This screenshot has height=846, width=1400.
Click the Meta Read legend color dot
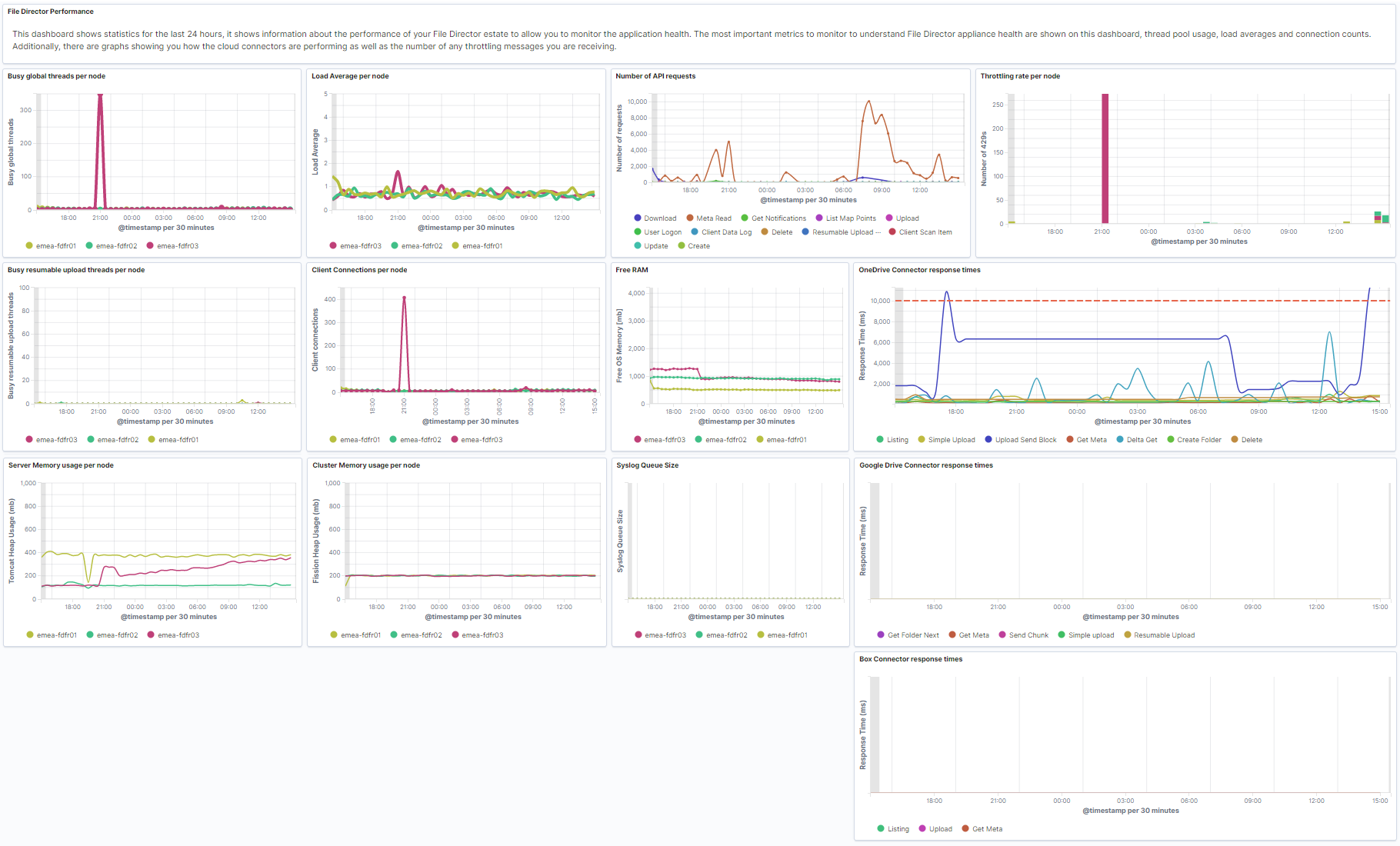click(690, 218)
